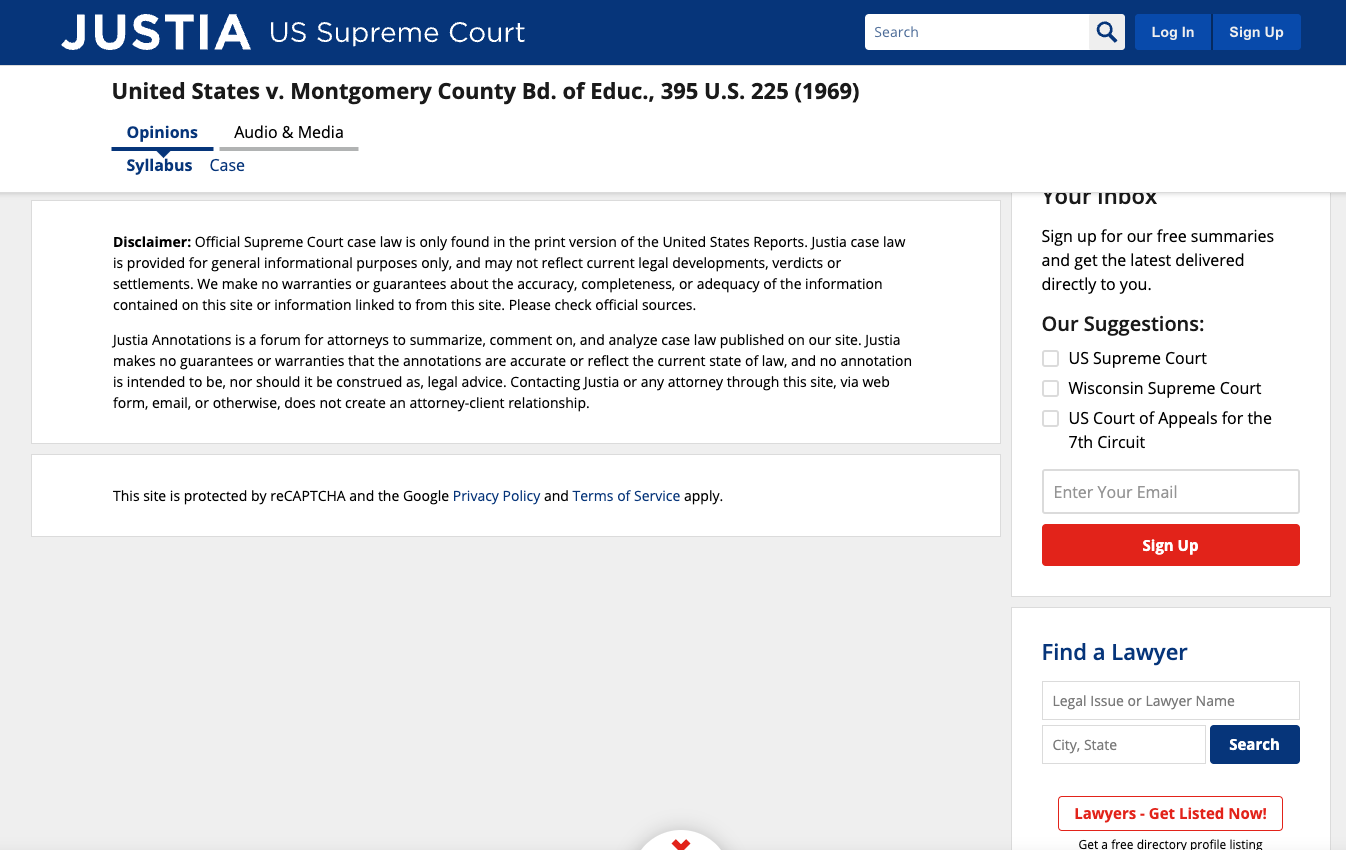1346x850 pixels.
Task: Click Lawyers - Get Listed Now! button
Action: coord(1170,813)
